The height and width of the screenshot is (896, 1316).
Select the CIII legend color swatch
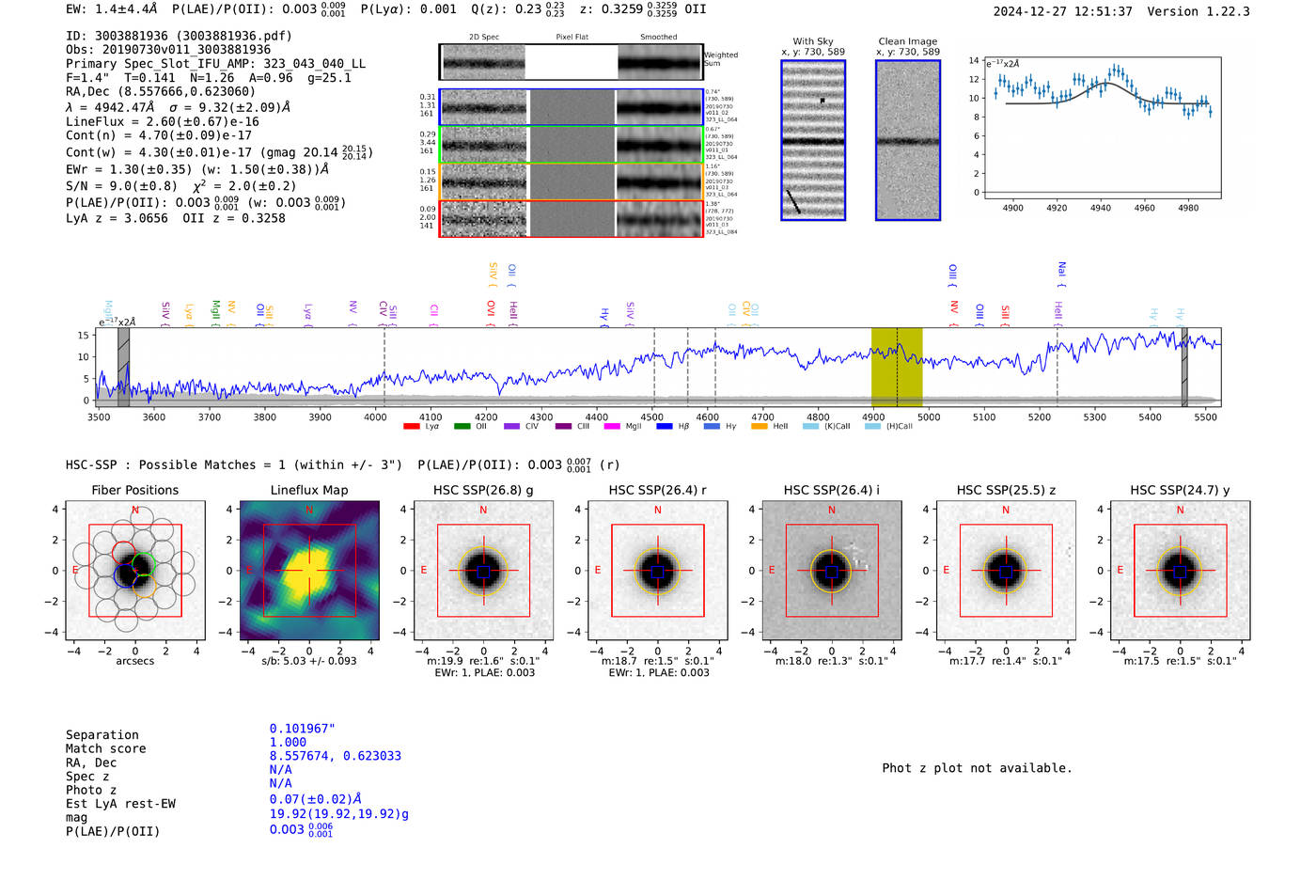(x=563, y=427)
